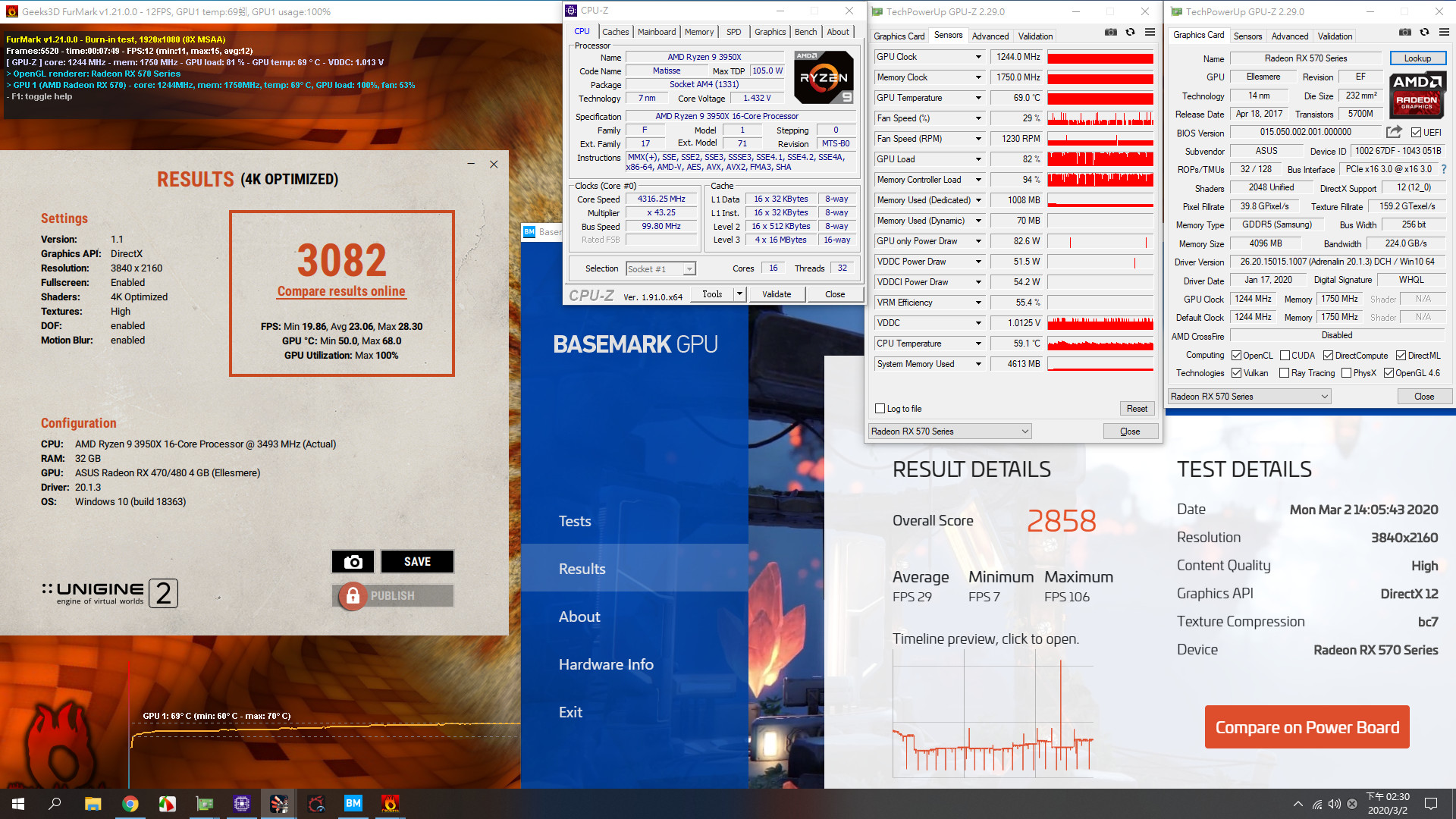Toggle the DirectCompute checkbox
Viewport: 1456px width, 819px height.
coord(1329,356)
